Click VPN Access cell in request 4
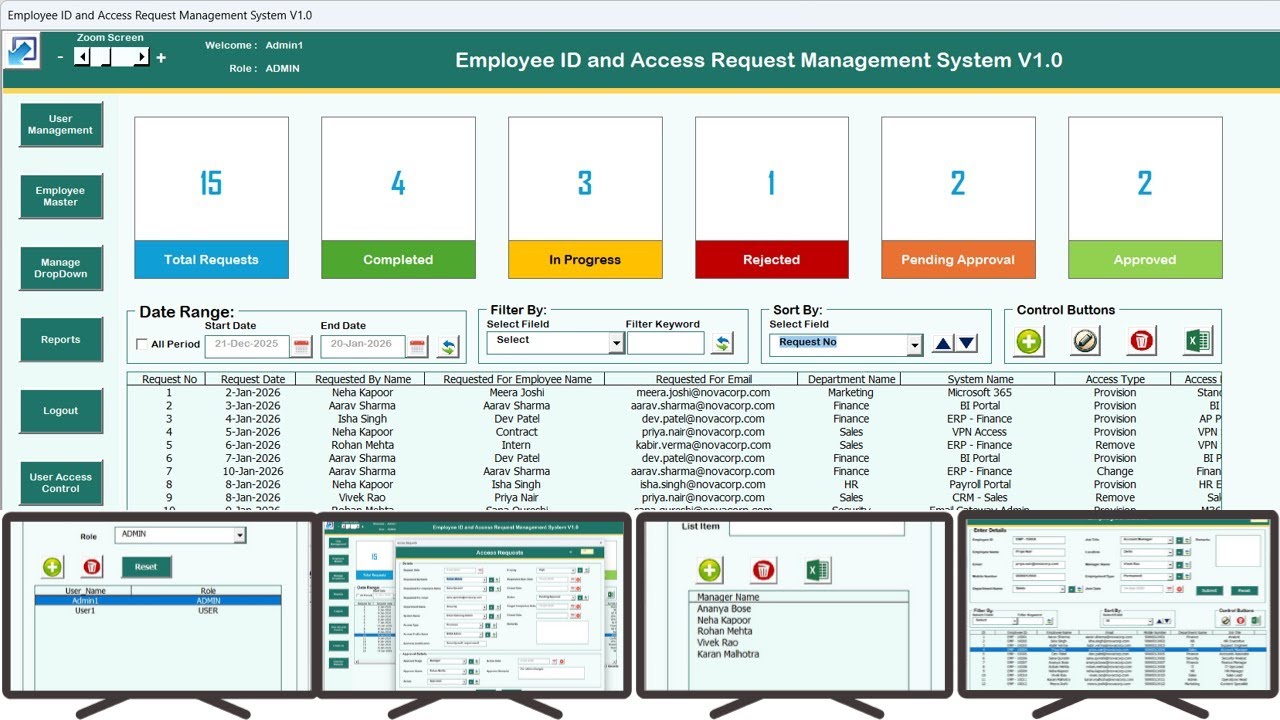Image resolution: width=1280 pixels, height=720 pixels. 980,432
